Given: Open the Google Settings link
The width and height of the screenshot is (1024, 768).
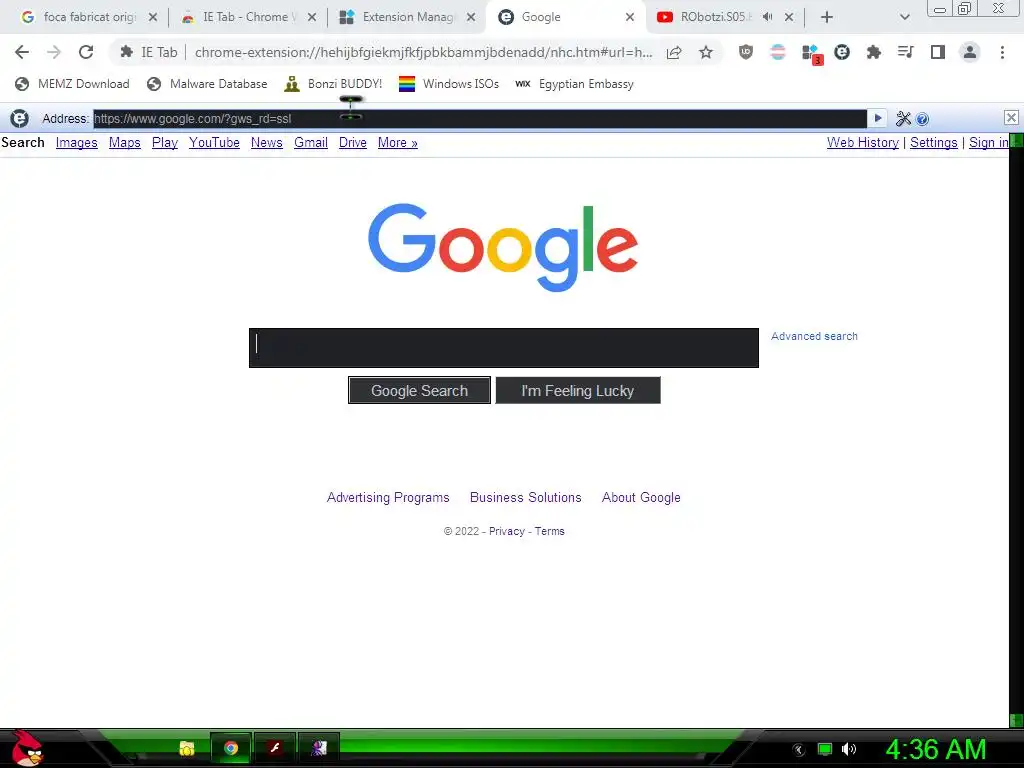Looking at the screenshot, I should tap(933, 142).
